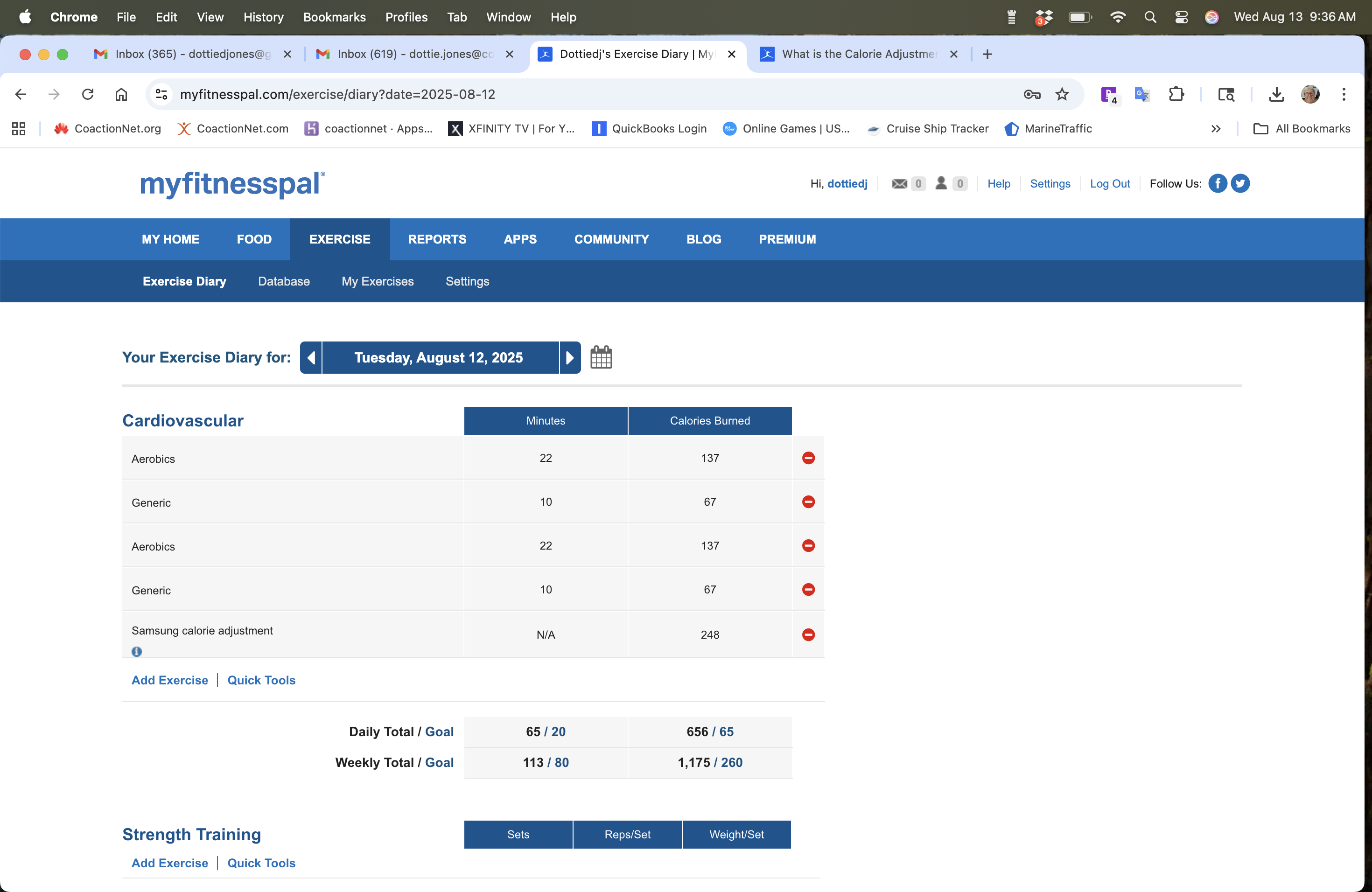This screenshot has width=1372, height=892.
Task: Go to next day in diary
Action: (x=569, y=357)
